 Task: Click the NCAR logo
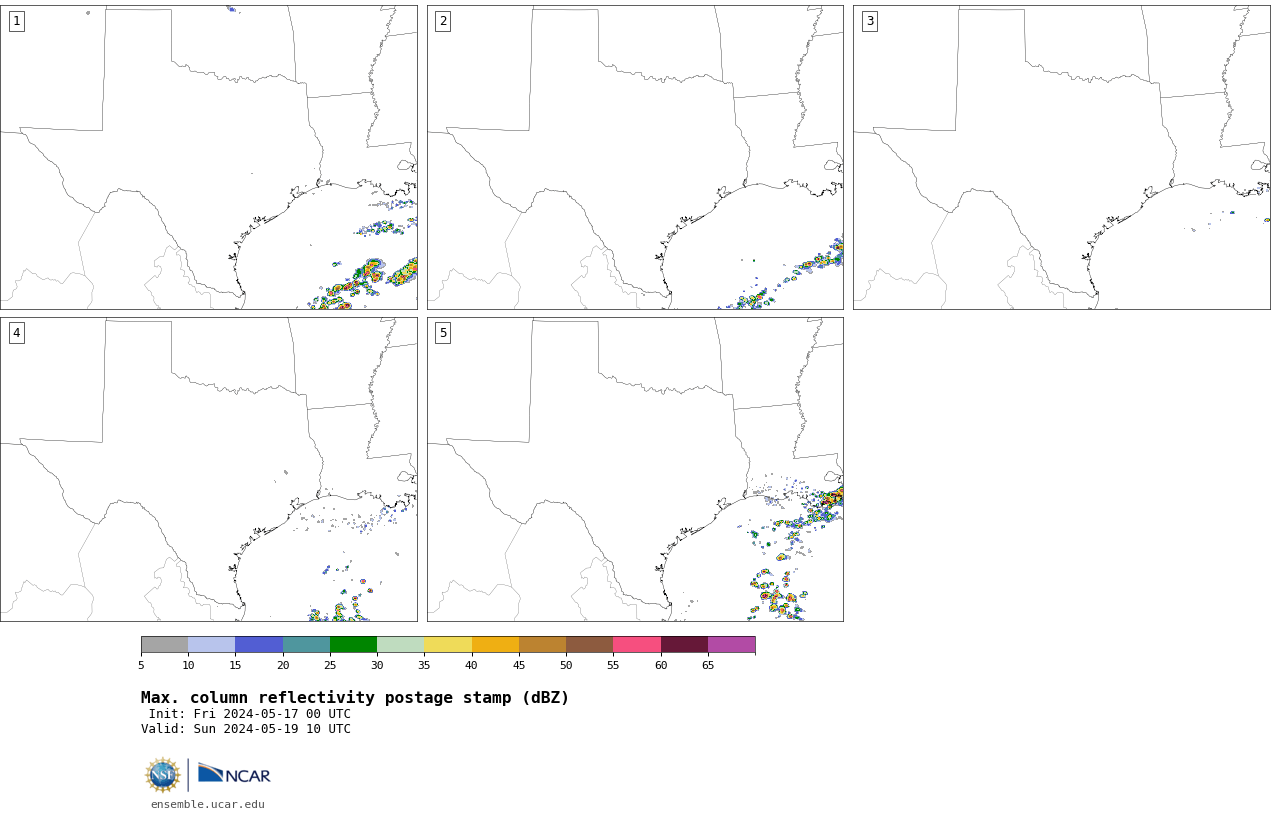[234, 774]
